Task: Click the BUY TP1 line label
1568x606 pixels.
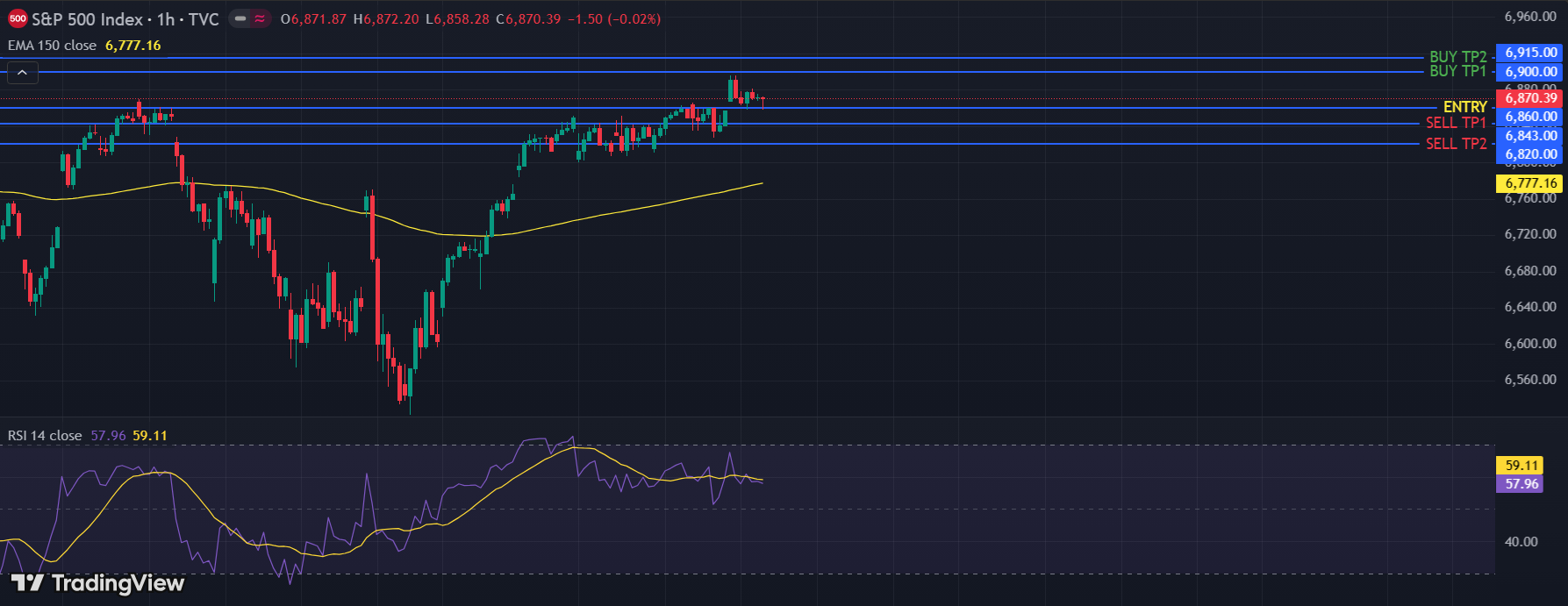Action: (x=1457, y=71)
